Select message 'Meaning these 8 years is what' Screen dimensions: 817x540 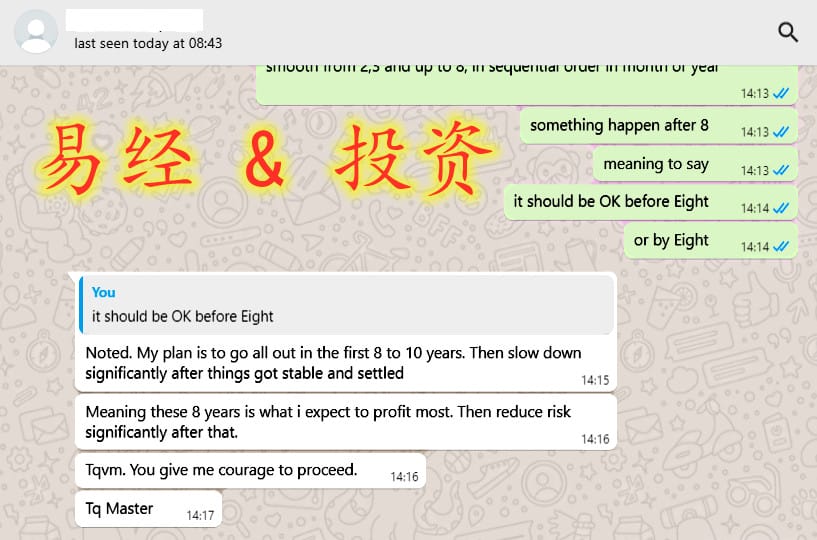(346, 422)
